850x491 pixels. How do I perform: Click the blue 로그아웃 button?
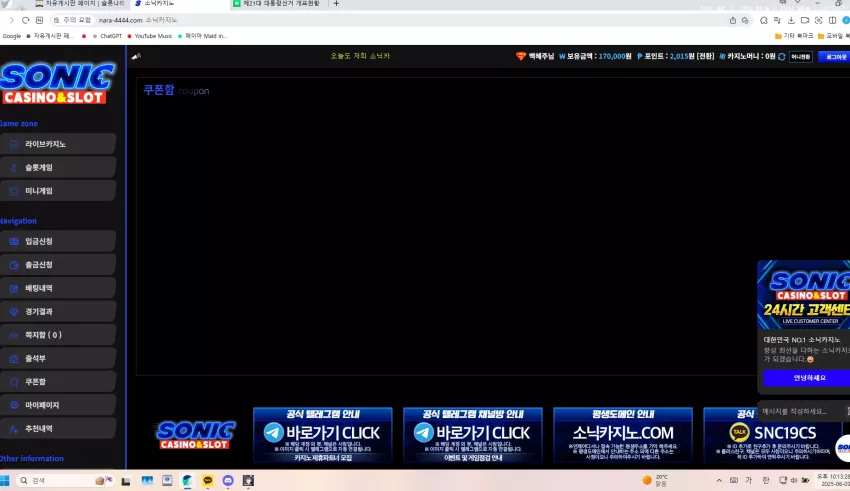pyautogui.click(x=835, y=56)
